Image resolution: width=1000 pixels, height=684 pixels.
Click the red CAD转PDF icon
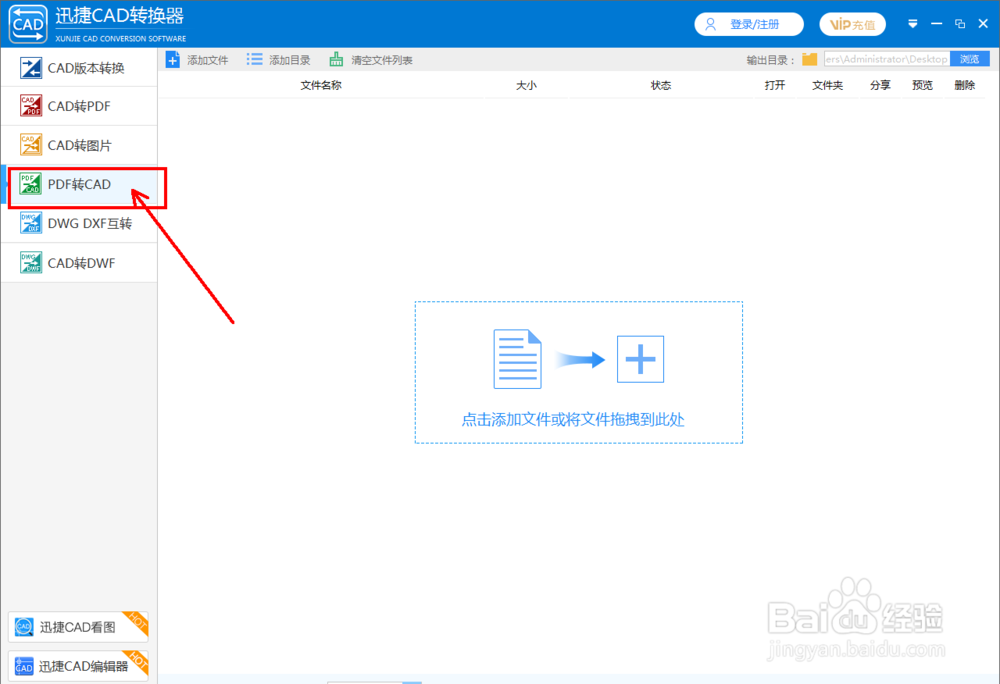pos(31,106)
